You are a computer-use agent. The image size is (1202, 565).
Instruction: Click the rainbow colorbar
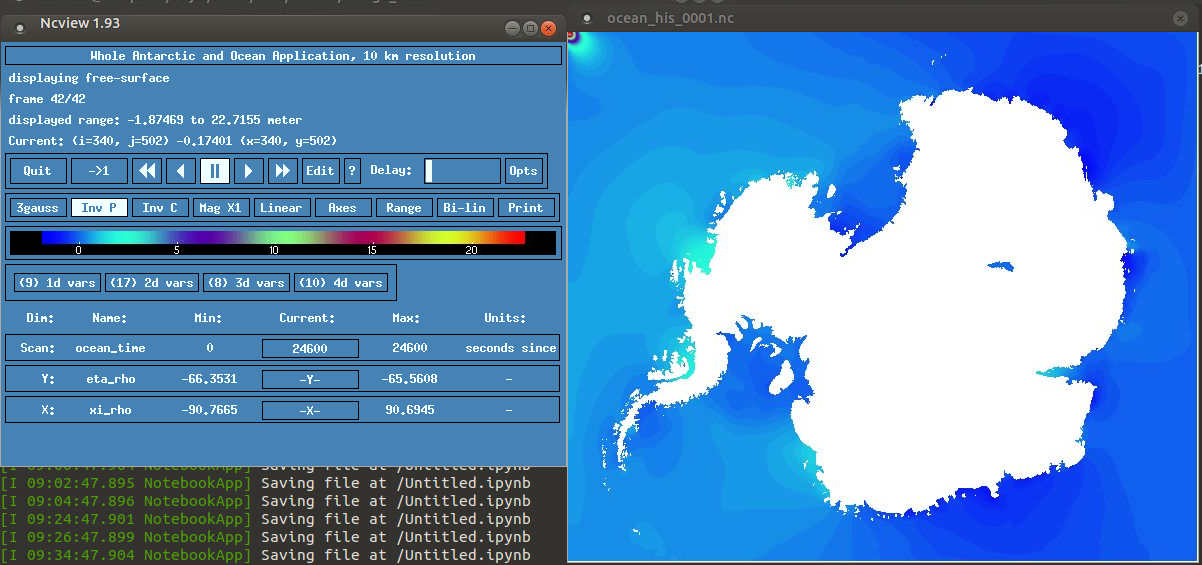pyautogui.click(x=283, y=238)
